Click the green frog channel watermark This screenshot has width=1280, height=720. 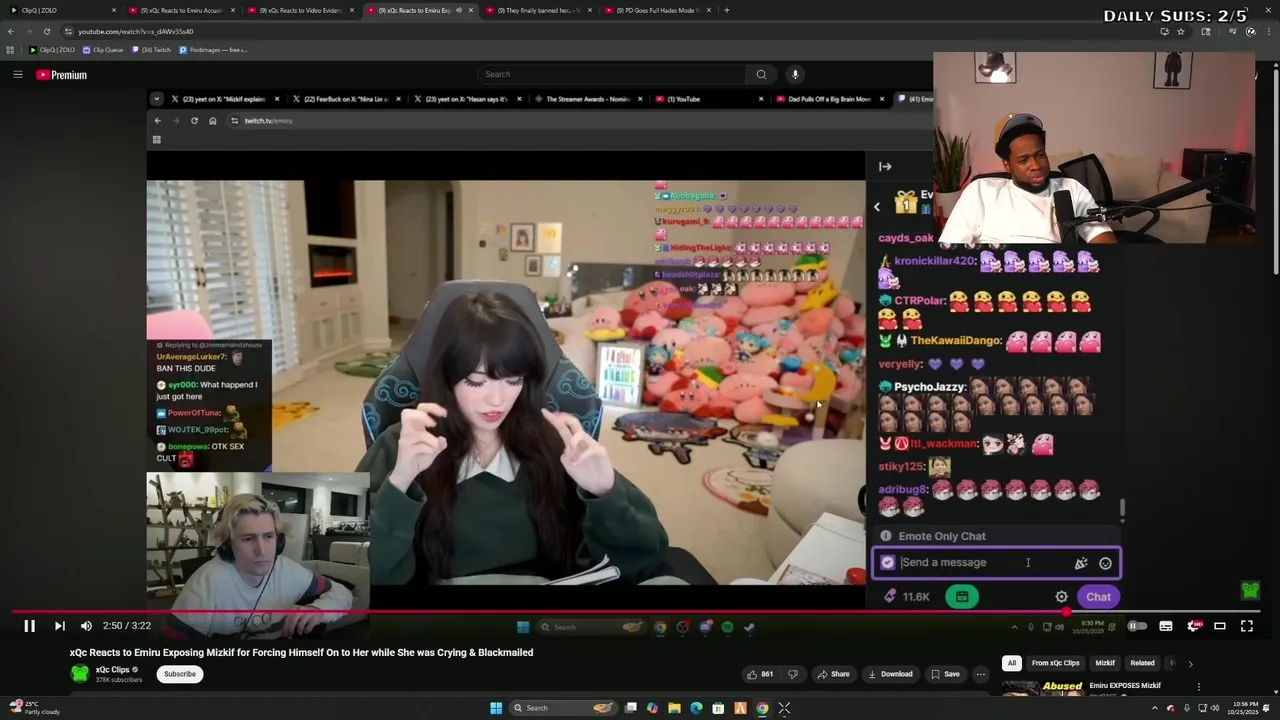1250,591
